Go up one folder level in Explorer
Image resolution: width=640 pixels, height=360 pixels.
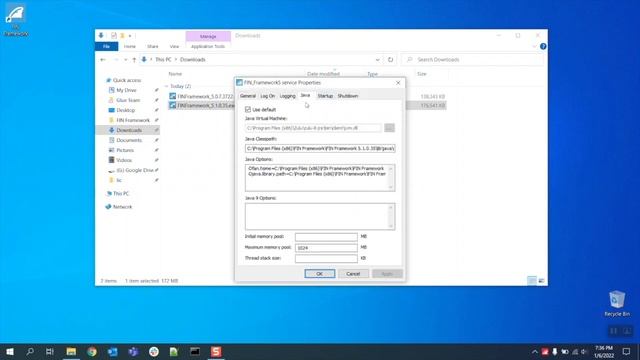134,60
